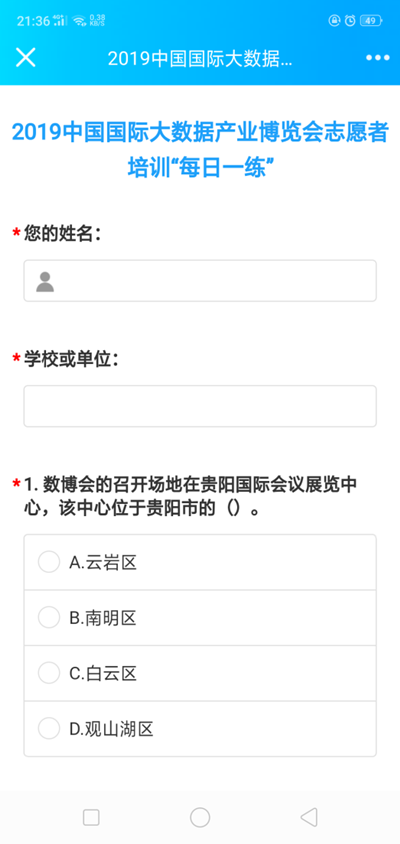Select radio option A.云岩区

tap(200, 562)
